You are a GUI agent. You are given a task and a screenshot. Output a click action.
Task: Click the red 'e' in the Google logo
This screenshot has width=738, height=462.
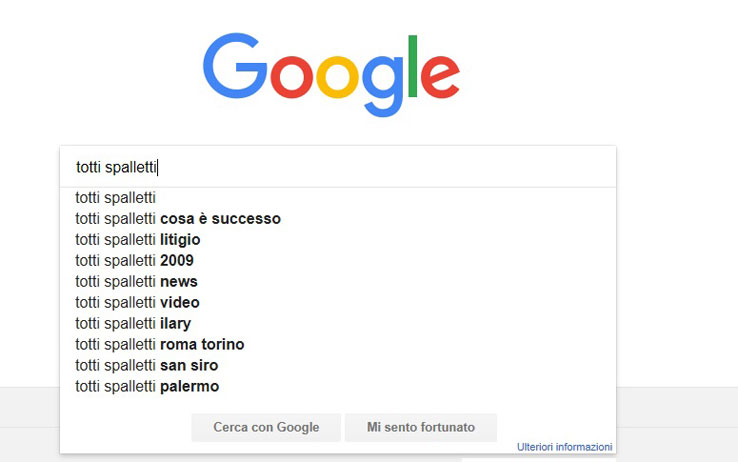click(x=440, y=77)
